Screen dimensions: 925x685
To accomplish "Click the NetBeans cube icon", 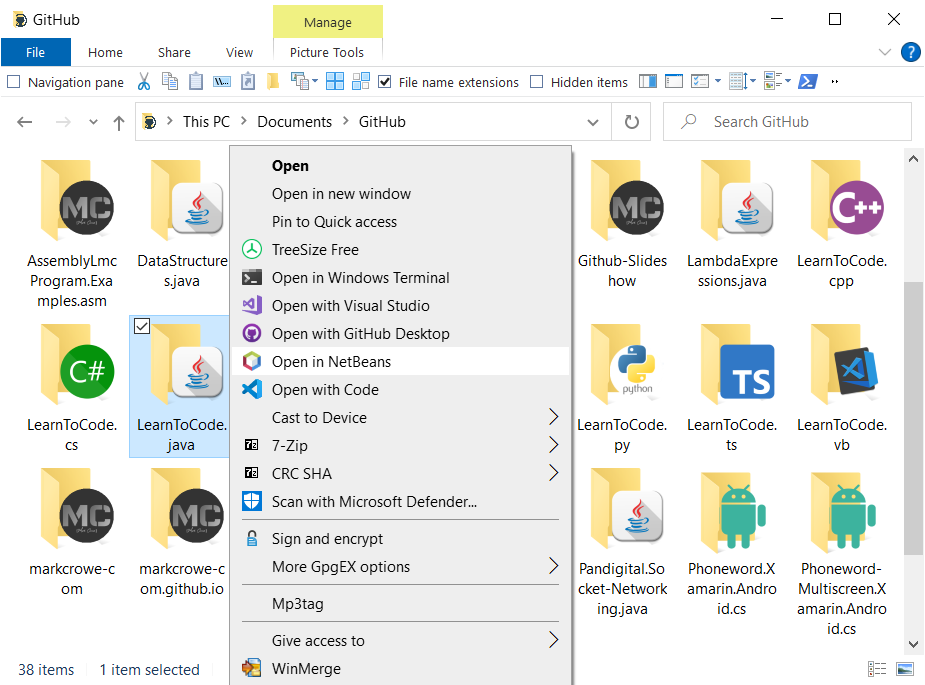I will [252, 361].
